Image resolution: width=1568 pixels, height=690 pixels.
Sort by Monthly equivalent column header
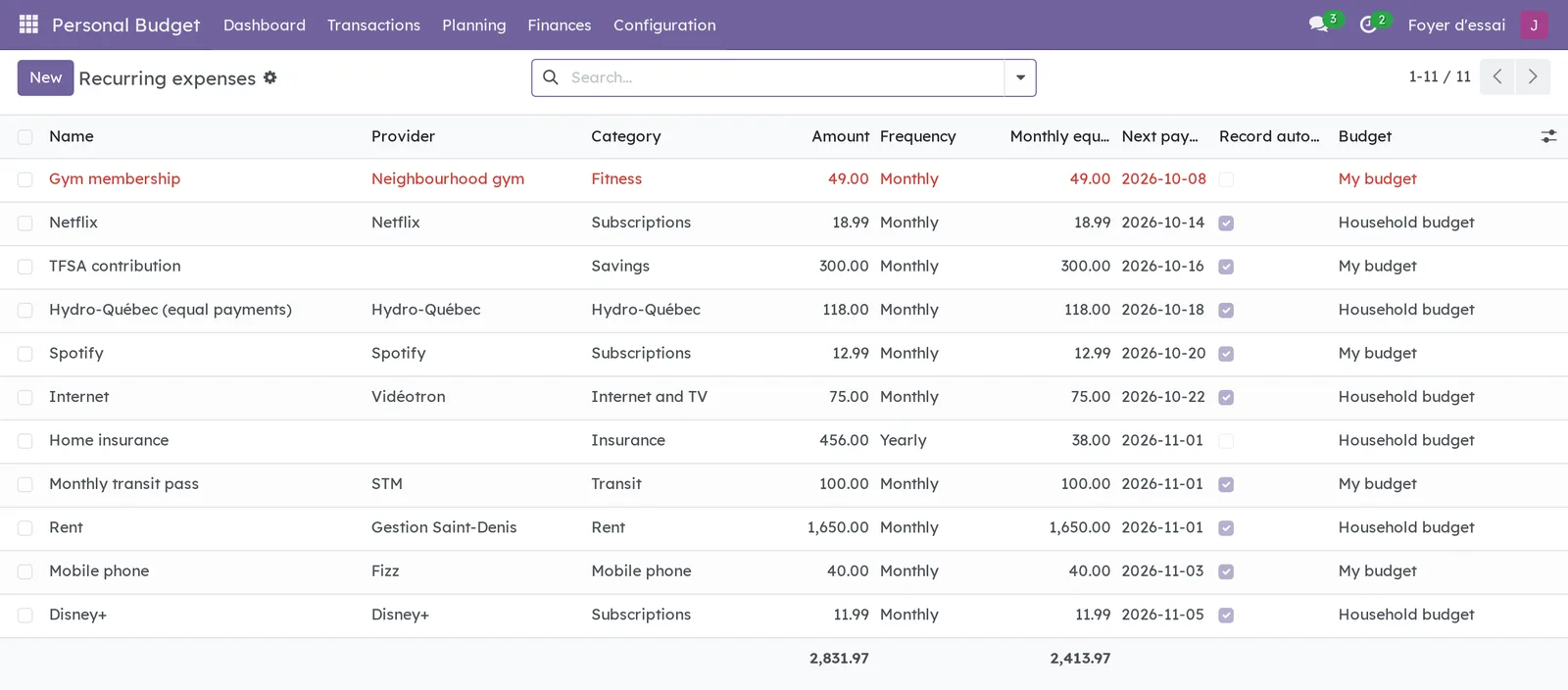pyautogui.click(x=1059, y=136)
